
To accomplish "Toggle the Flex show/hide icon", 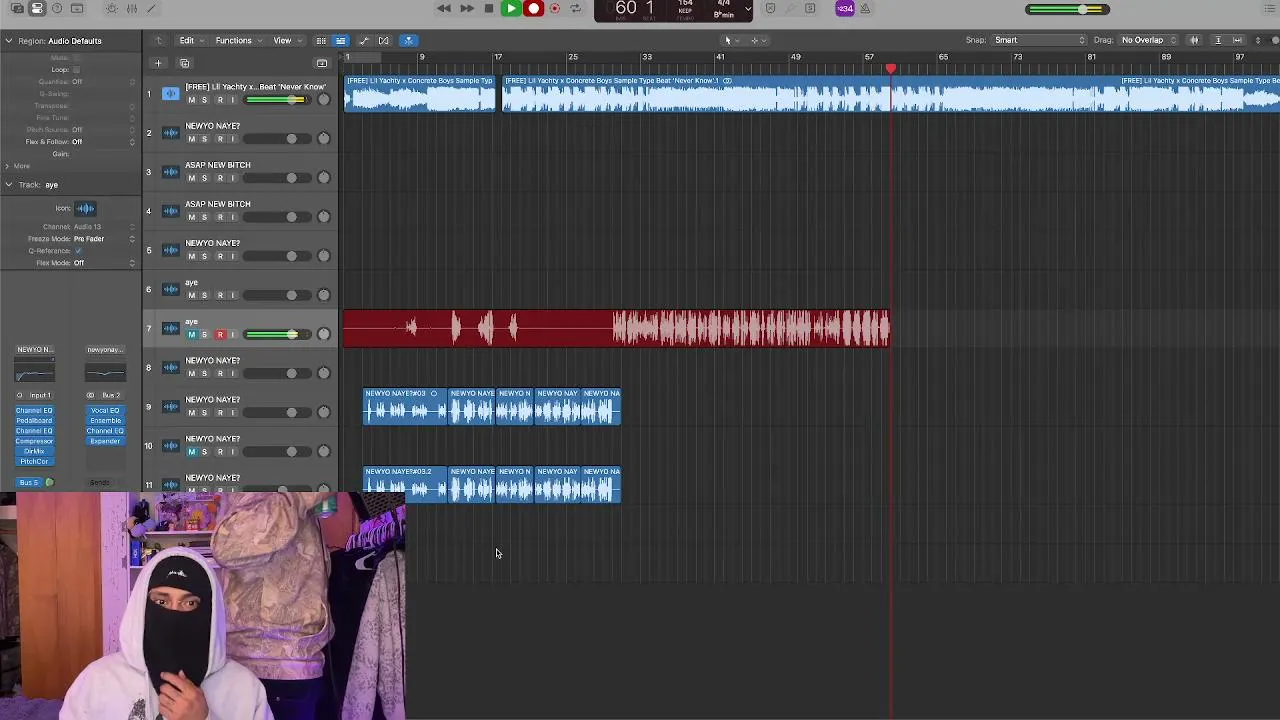I will pos(384,41).
